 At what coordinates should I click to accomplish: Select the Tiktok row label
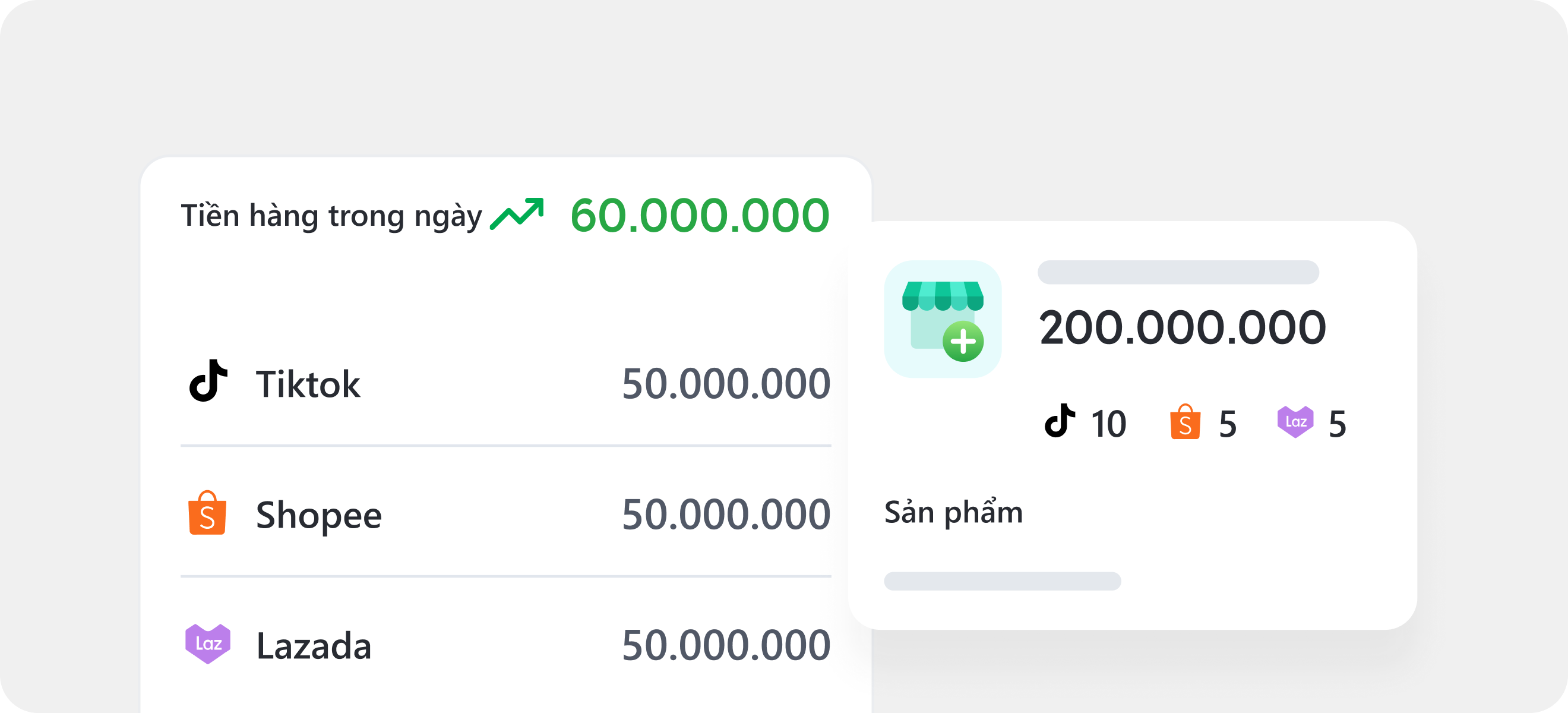pyautogui.click(x=308, y=384)
